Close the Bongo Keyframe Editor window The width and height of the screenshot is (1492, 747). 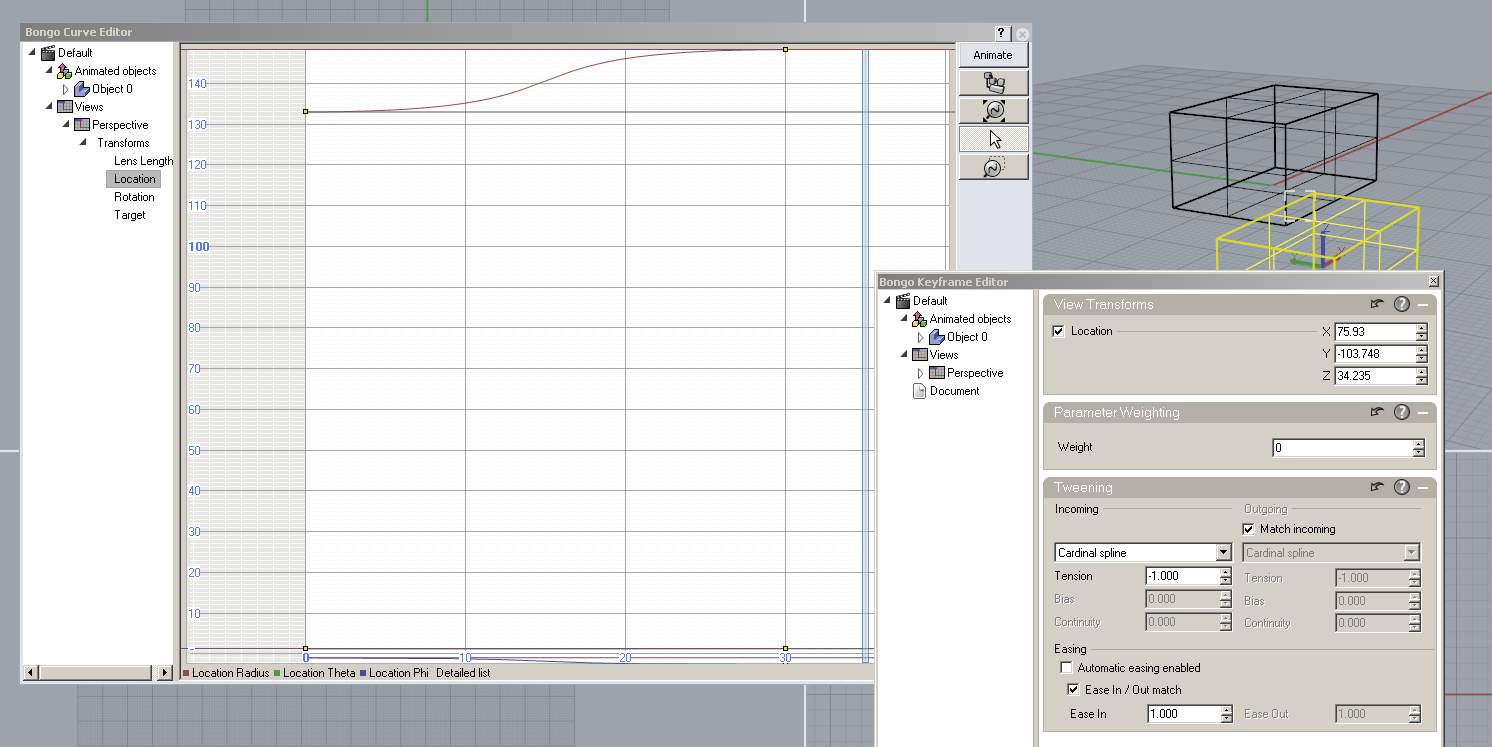1434,282
